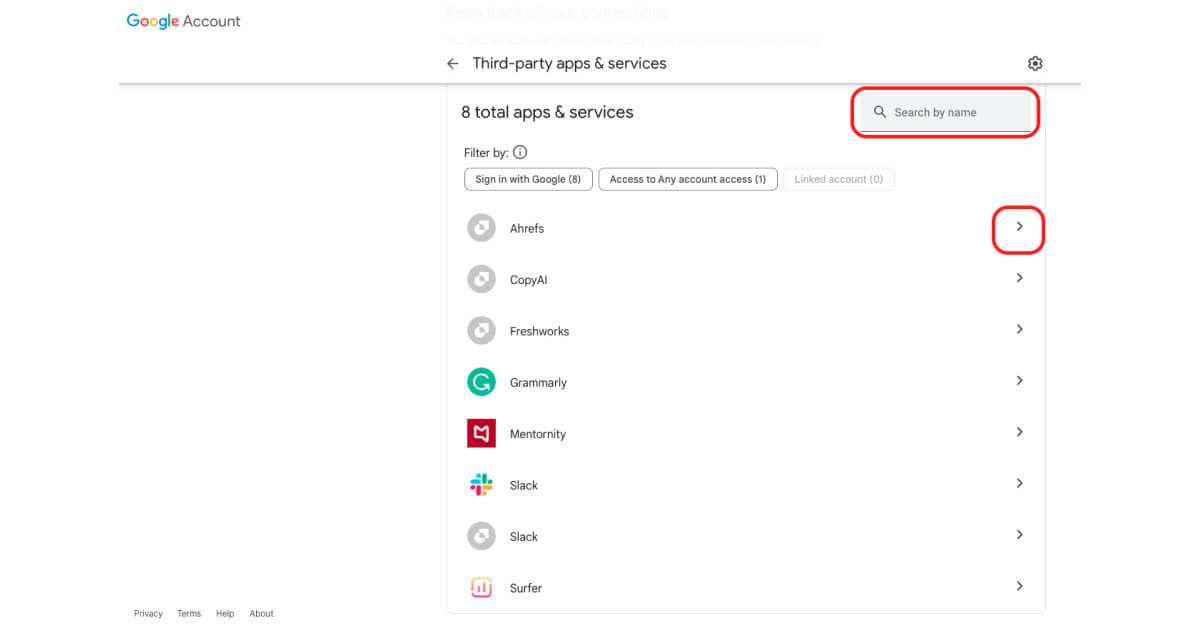Expand the Surfer row chevron
The width and height of the screenshot is (1200, 628).
[1019, 586]
